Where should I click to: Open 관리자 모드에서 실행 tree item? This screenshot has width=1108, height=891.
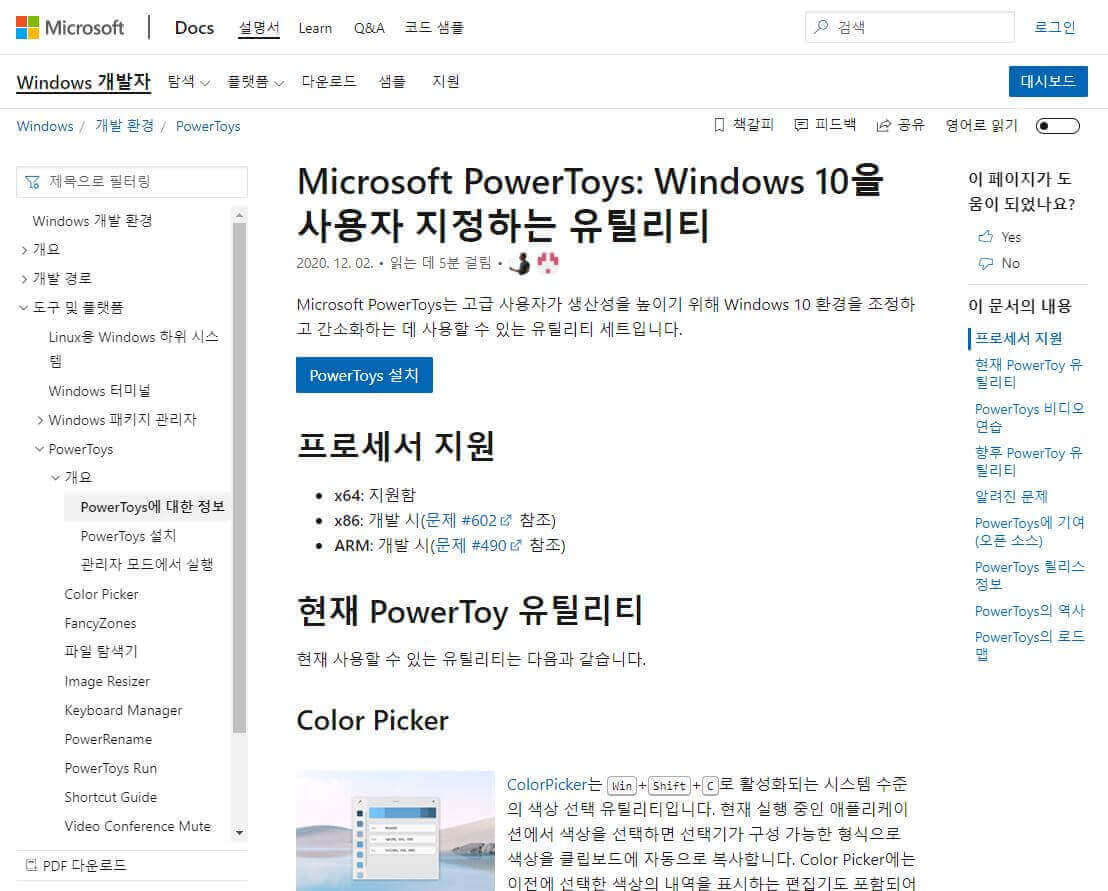tap(147, 565)
